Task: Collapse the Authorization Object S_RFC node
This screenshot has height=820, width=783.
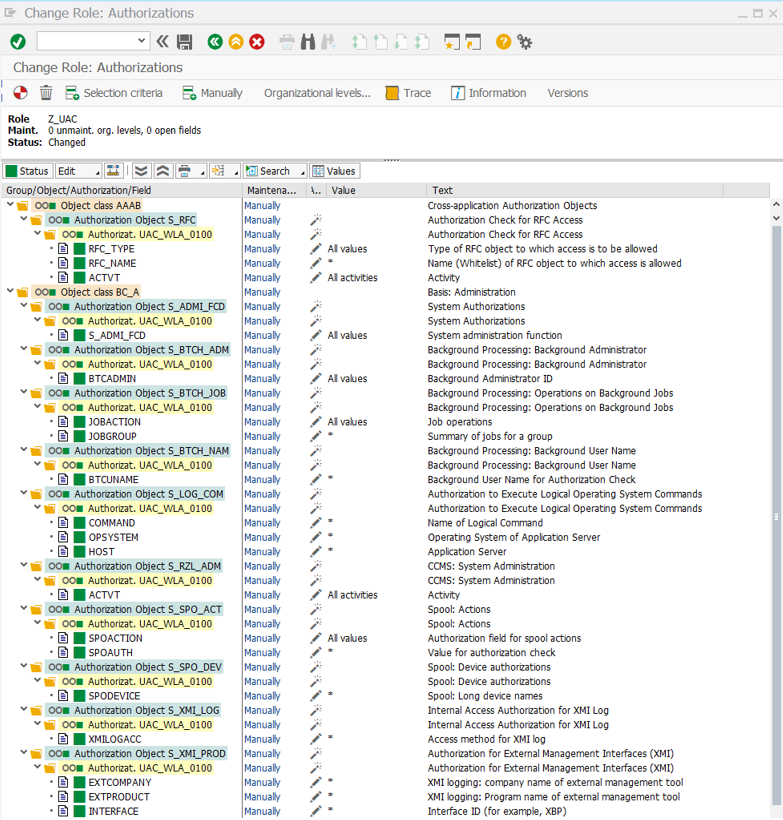Action: [x=23, y=220]
